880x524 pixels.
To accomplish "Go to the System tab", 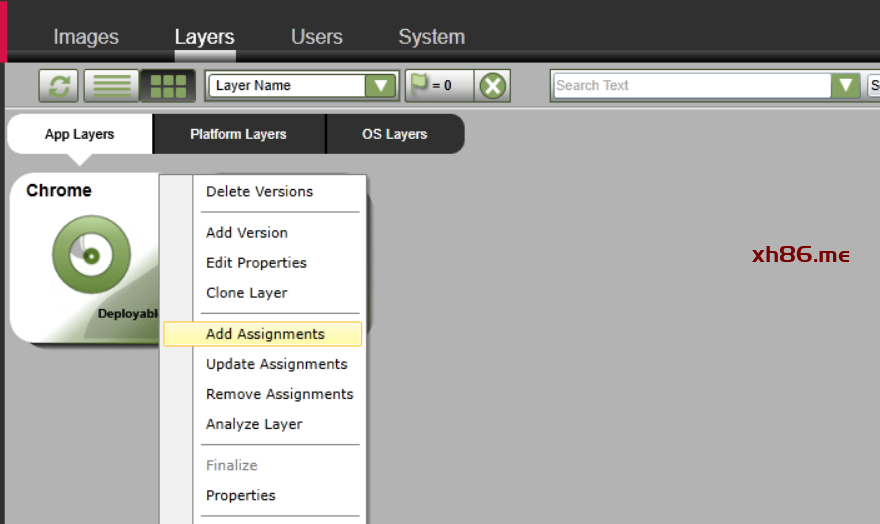I will (x=431, y=37).
